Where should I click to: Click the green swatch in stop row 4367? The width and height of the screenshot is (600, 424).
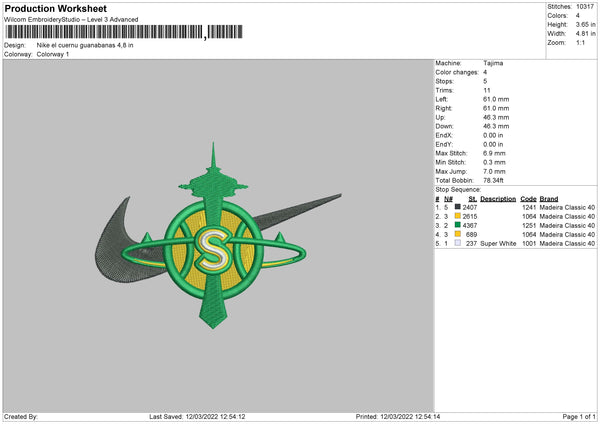(x=457, y=225)
